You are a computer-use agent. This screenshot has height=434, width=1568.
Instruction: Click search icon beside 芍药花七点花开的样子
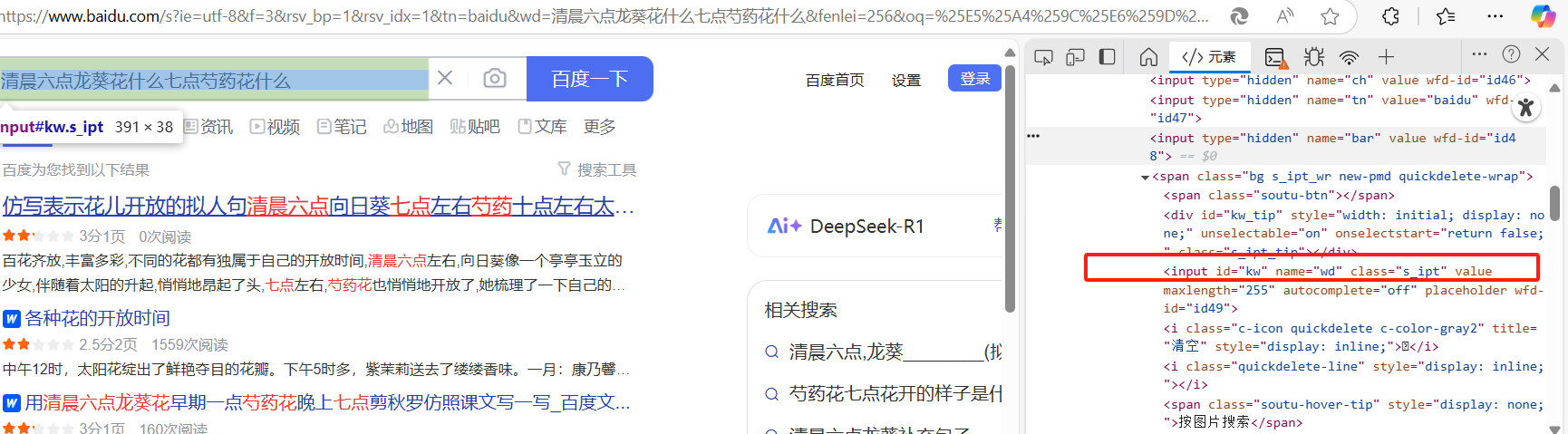(772, 393)
